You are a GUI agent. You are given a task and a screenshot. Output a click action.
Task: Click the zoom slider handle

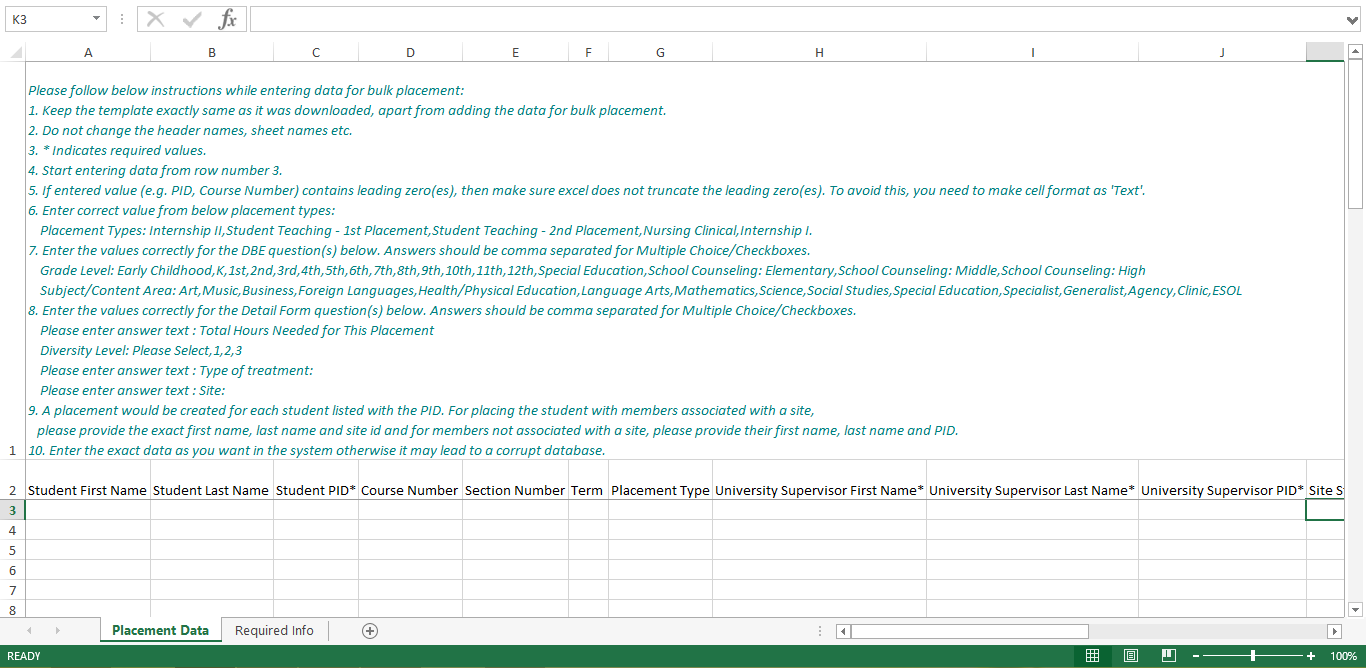pyautogui.click(x=1253, y=656)
